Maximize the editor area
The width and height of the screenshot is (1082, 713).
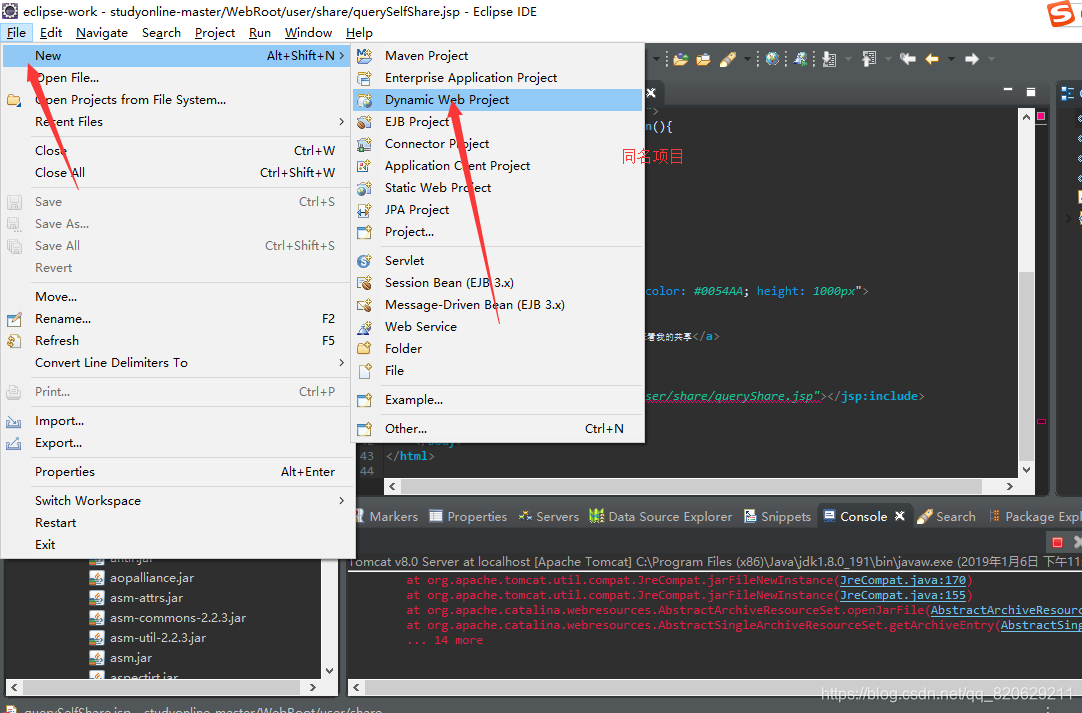[x=1031, y=92]
